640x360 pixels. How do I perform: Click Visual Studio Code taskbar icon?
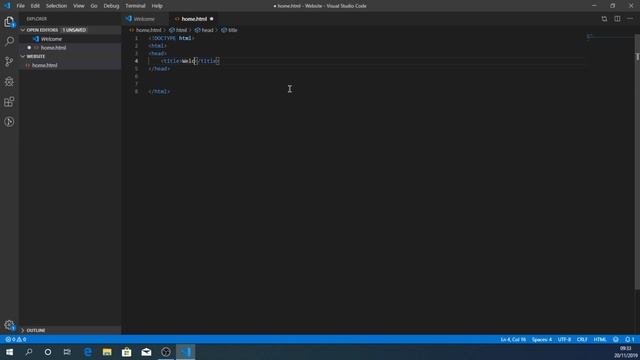pyautogui.click(x=186, y=352)
